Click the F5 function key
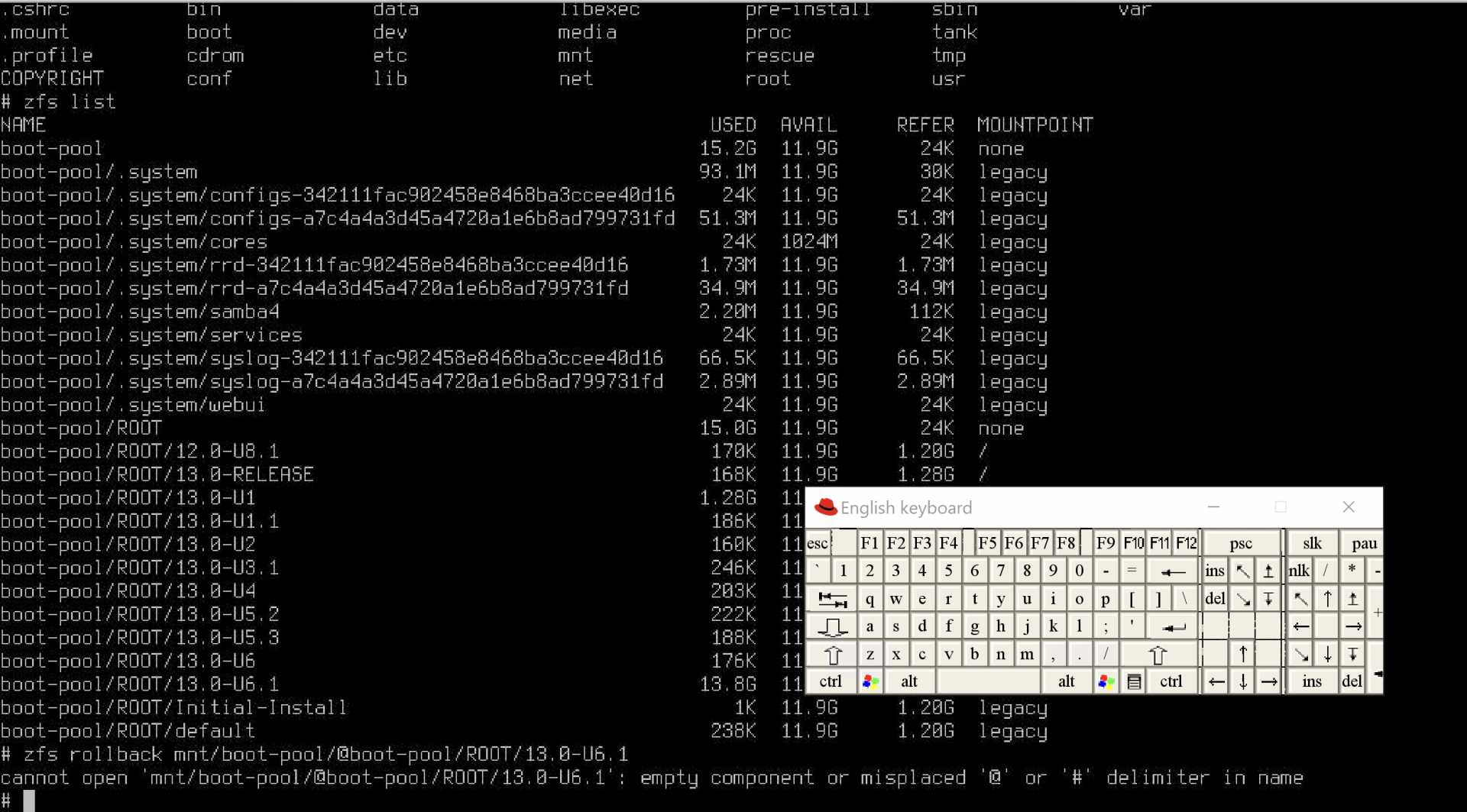The height and width of the screenshot is (812, 1467). coord(987,543)
